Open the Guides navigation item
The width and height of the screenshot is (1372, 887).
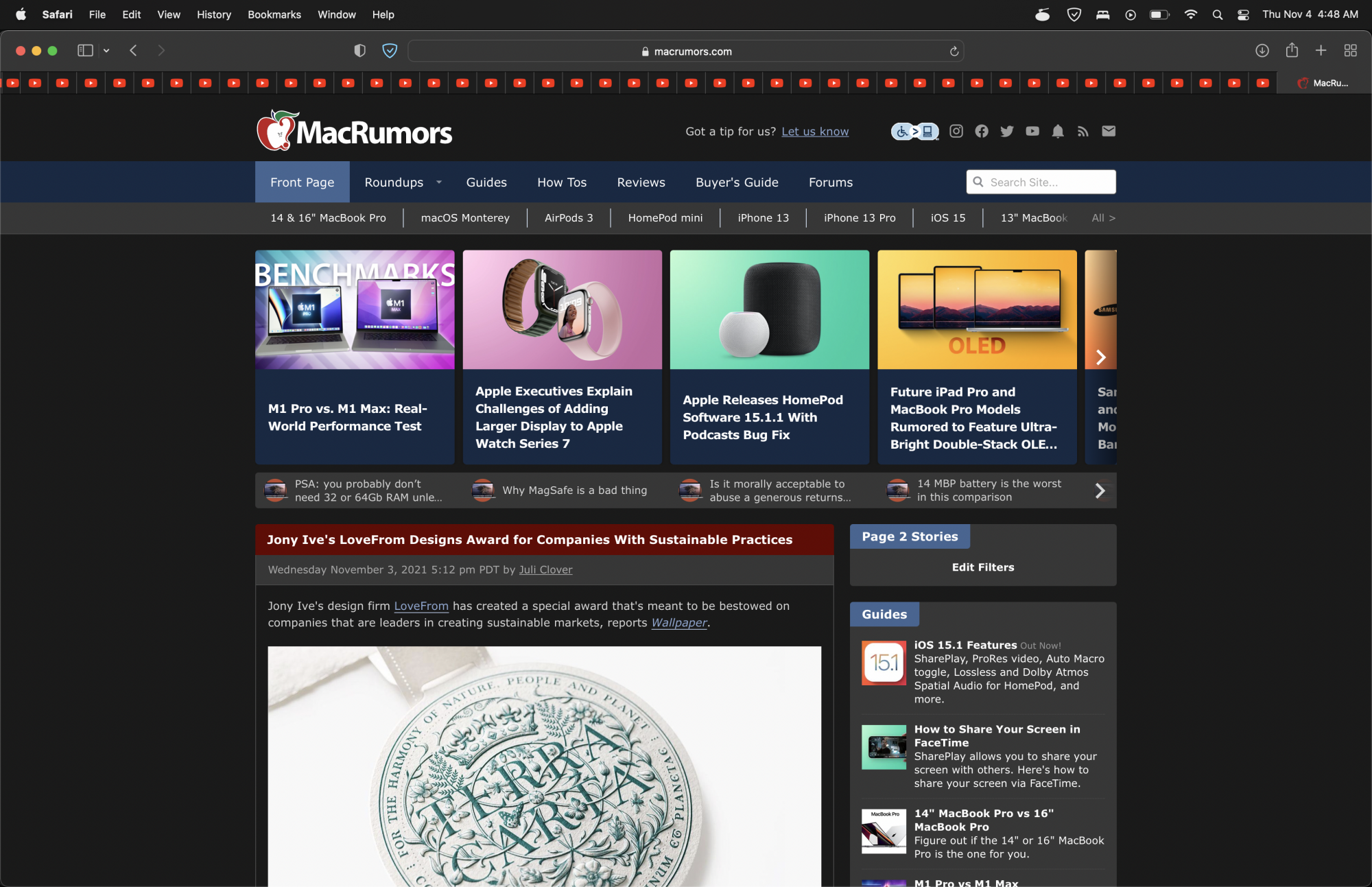[x=486, y=182]
